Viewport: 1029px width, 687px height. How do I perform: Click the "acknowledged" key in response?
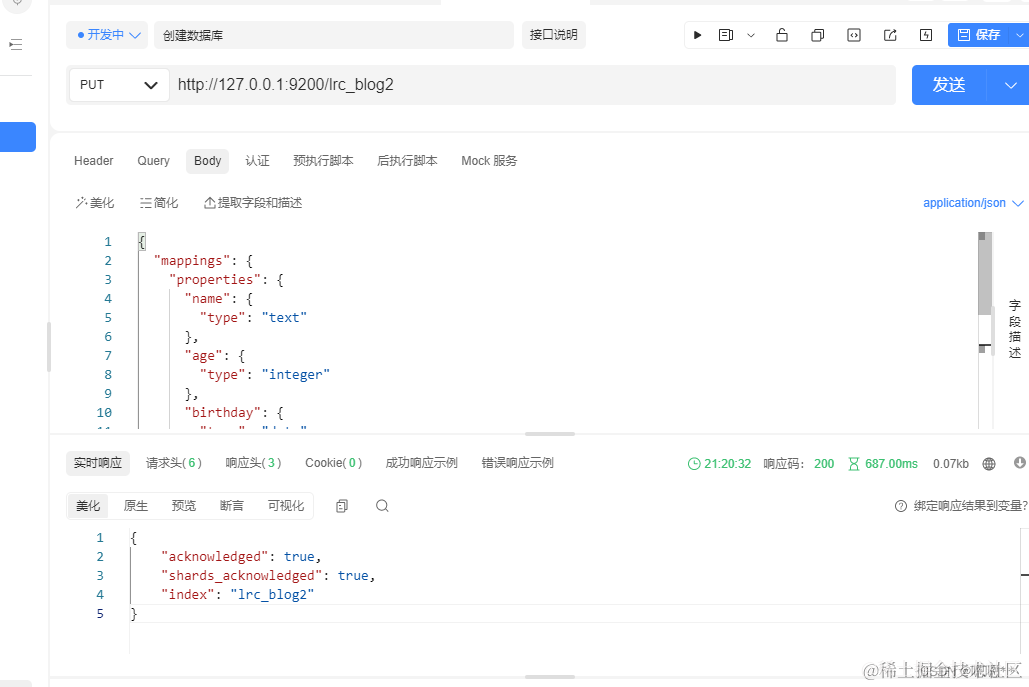215,556
